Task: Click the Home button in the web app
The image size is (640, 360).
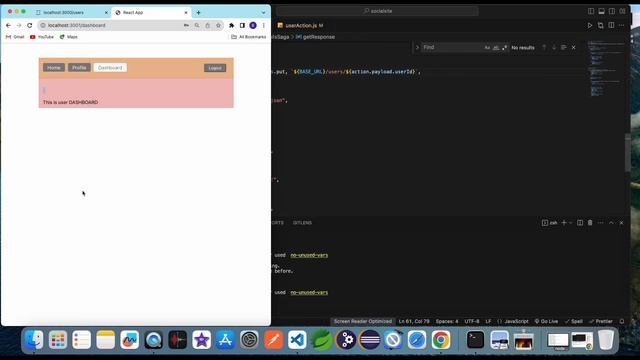Action: [54, 68]
